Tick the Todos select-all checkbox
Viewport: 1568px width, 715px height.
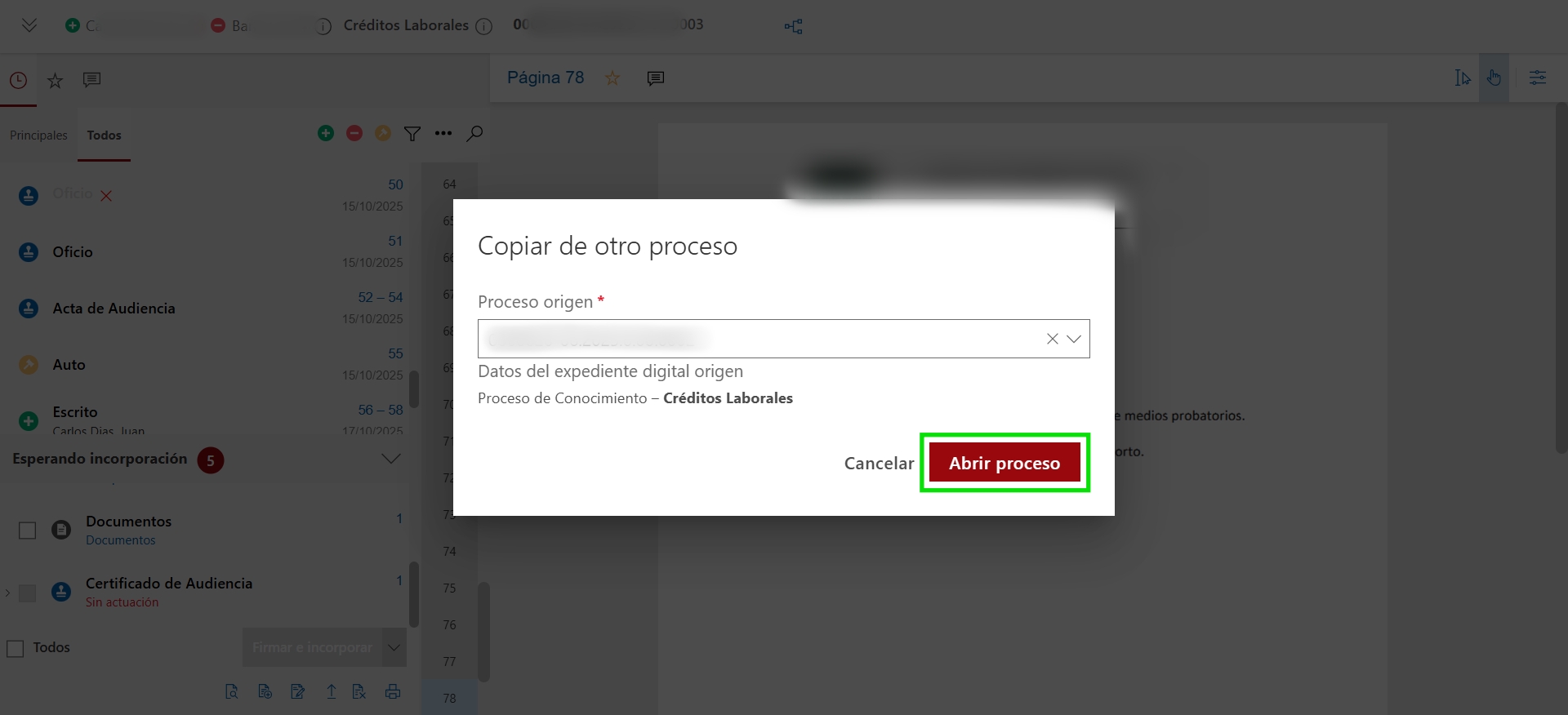(x=16, y=648)
